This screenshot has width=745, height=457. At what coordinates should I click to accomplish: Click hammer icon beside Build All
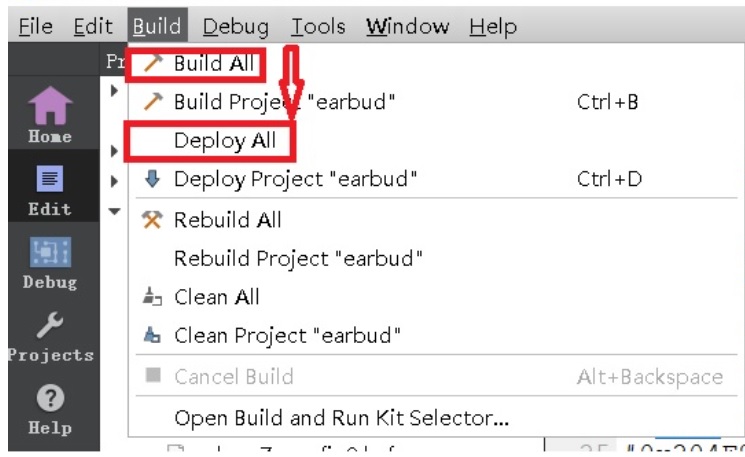click(x=152, y=64)
